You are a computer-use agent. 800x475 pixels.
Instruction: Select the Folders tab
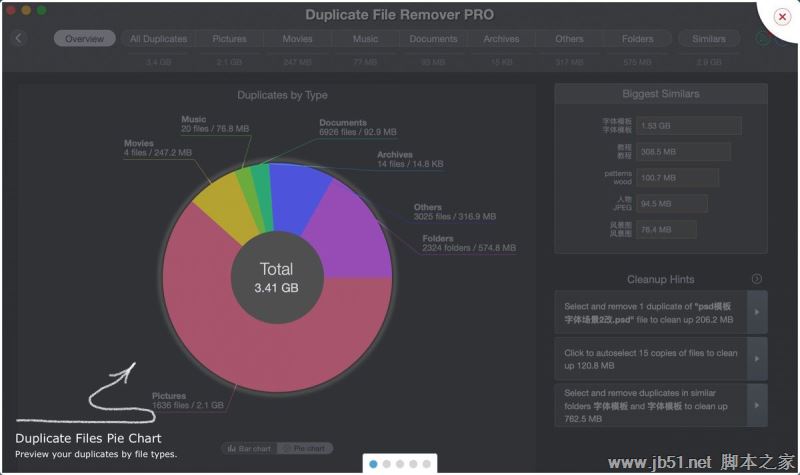[637, 39]
